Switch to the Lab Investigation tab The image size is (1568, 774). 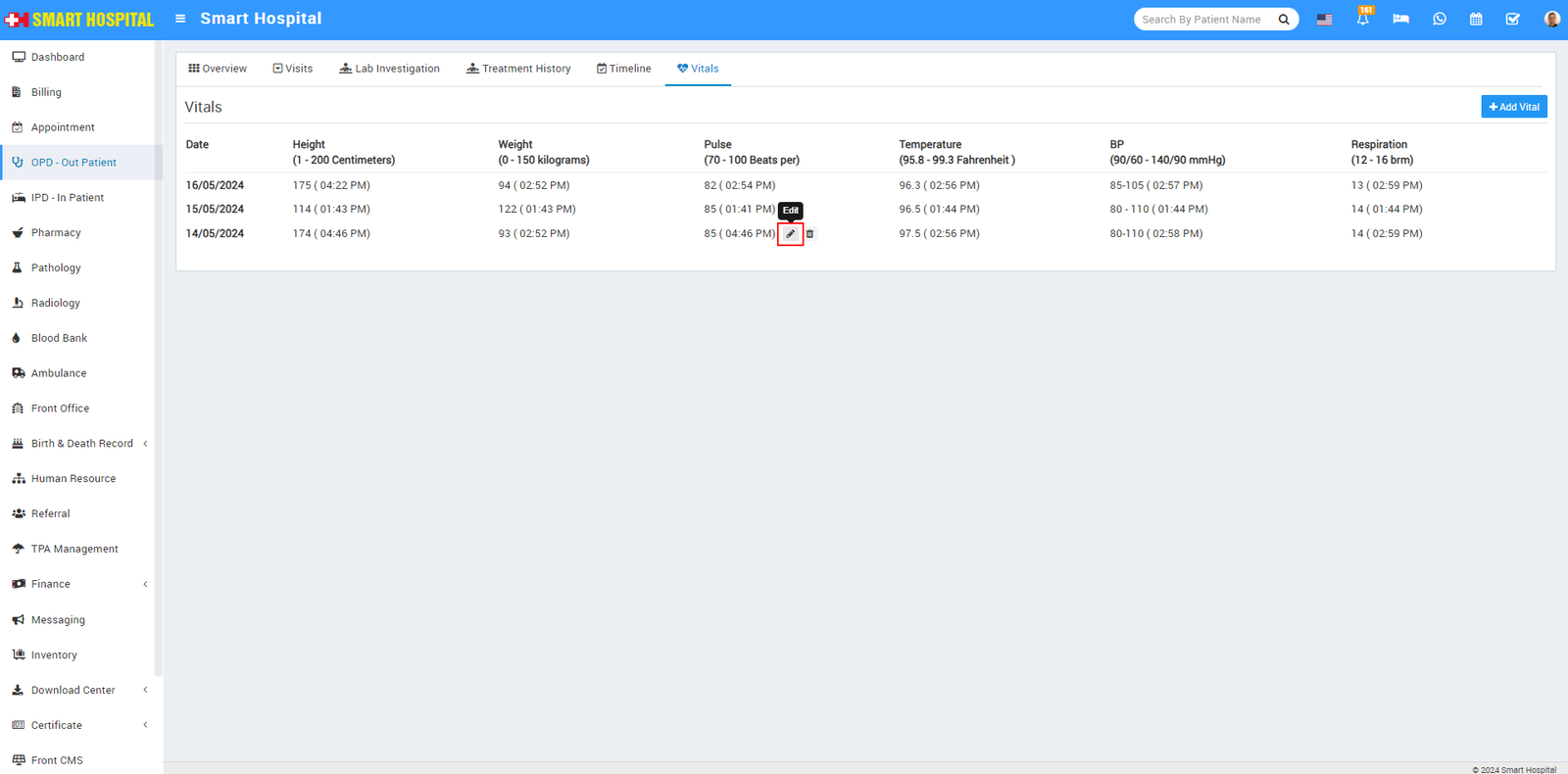tap(389, 69)
